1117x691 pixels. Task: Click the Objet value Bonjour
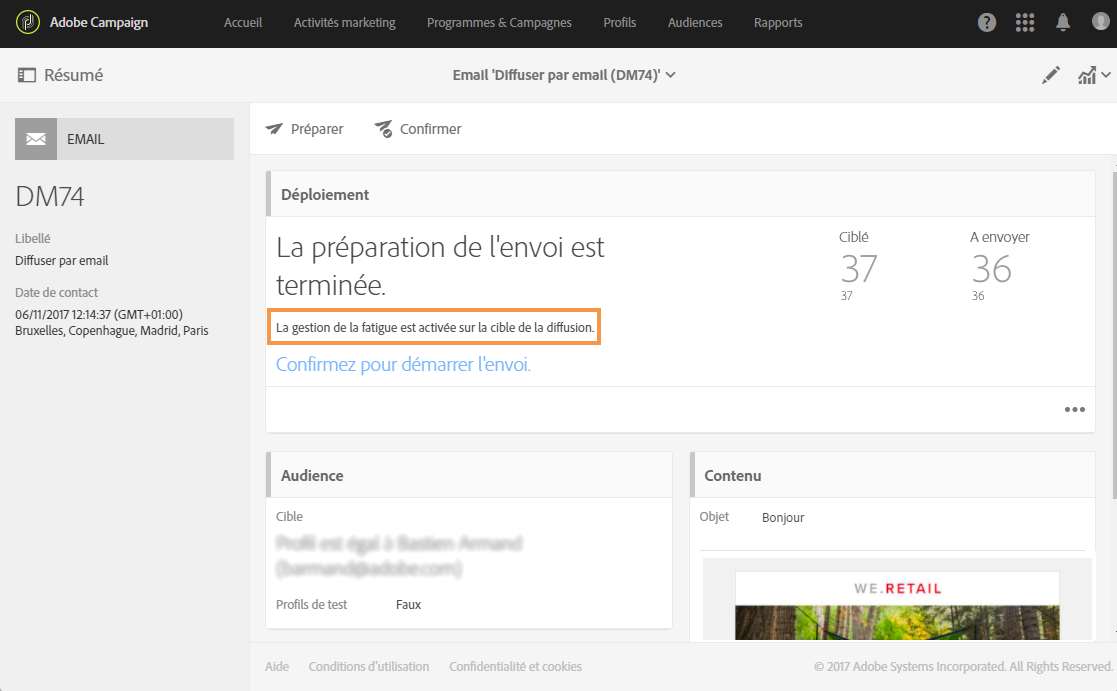[783, 518]
